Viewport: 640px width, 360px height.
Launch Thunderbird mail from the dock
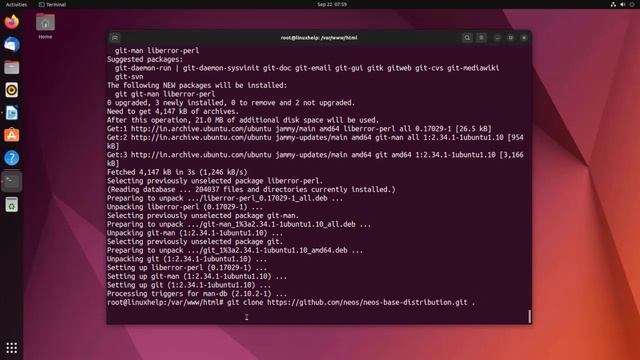click(11, 44)
